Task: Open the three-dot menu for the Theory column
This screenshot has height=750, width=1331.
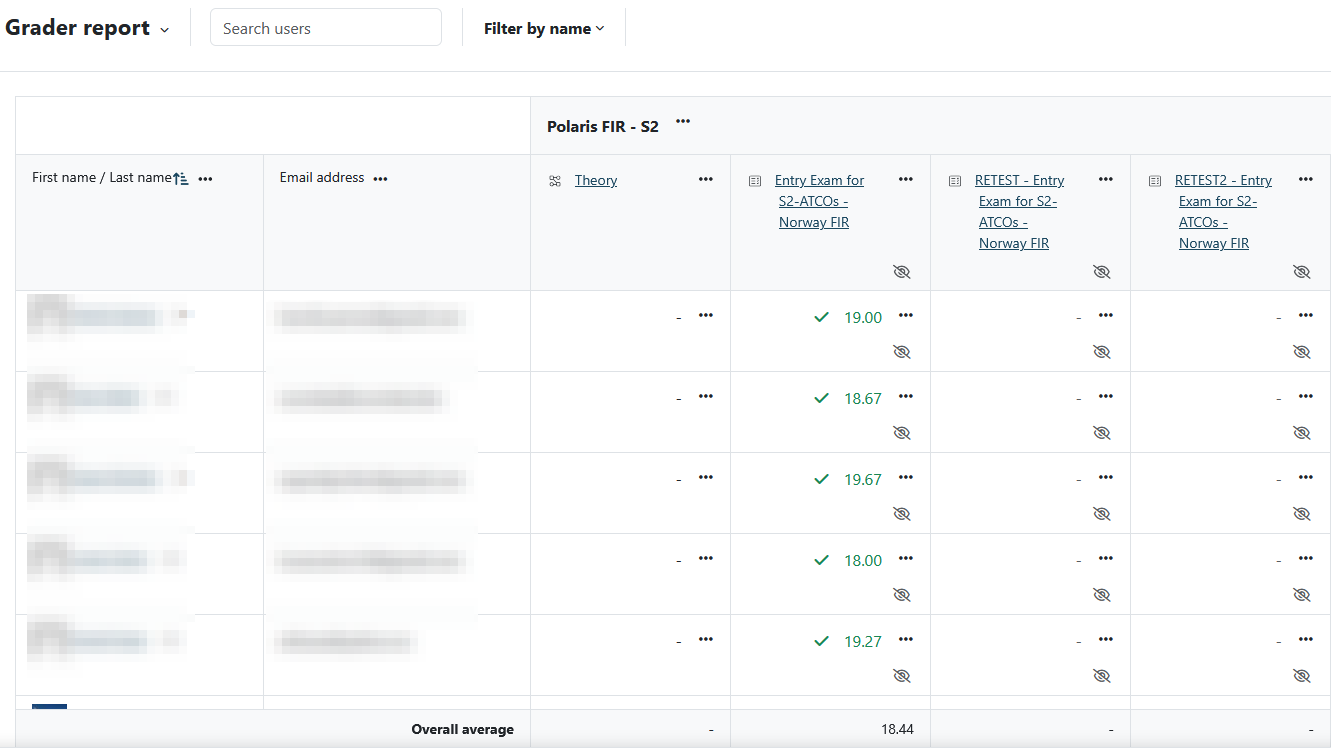Action: click(x=706, y=180)
